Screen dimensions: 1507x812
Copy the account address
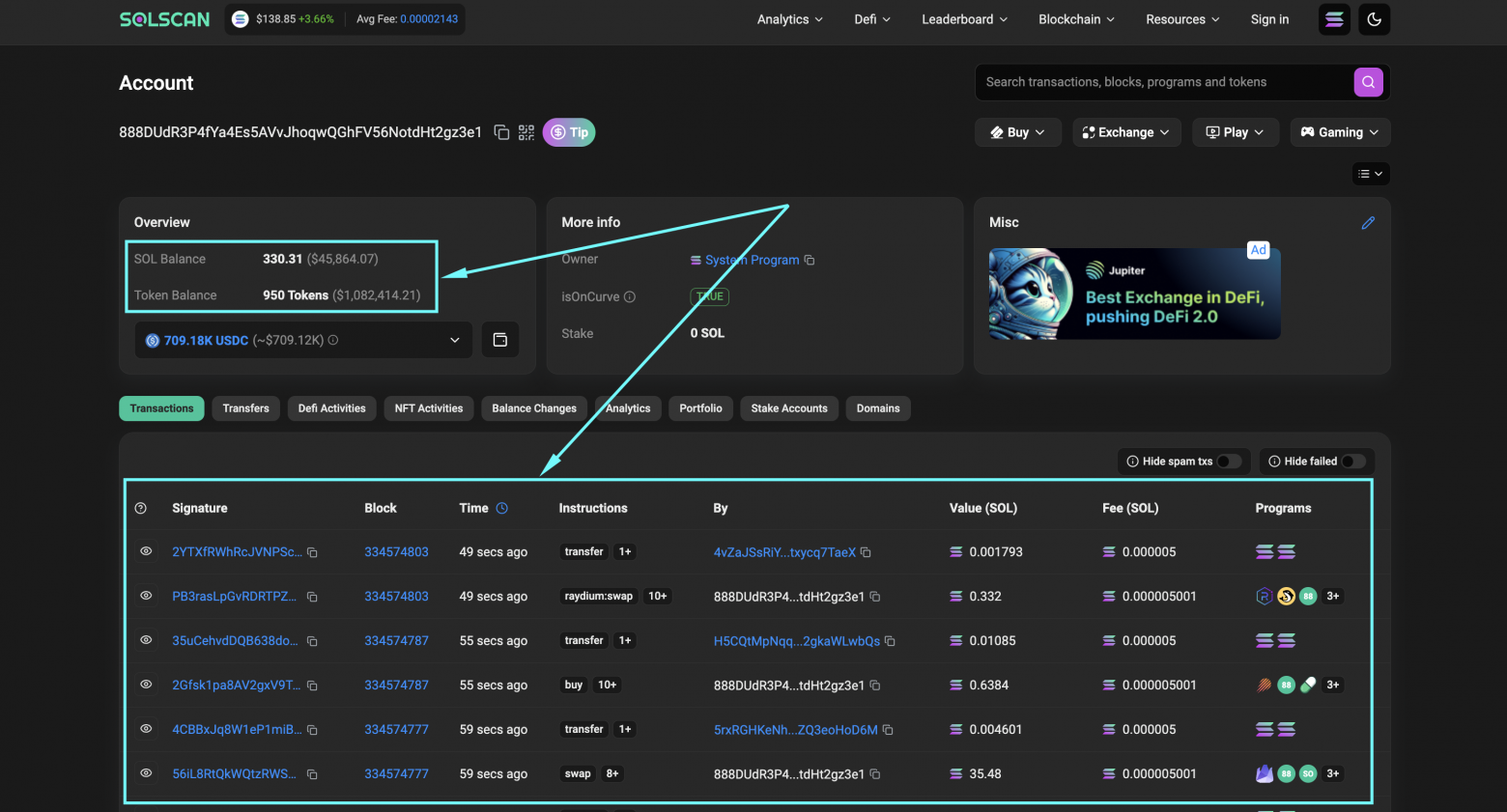(501, 132)
